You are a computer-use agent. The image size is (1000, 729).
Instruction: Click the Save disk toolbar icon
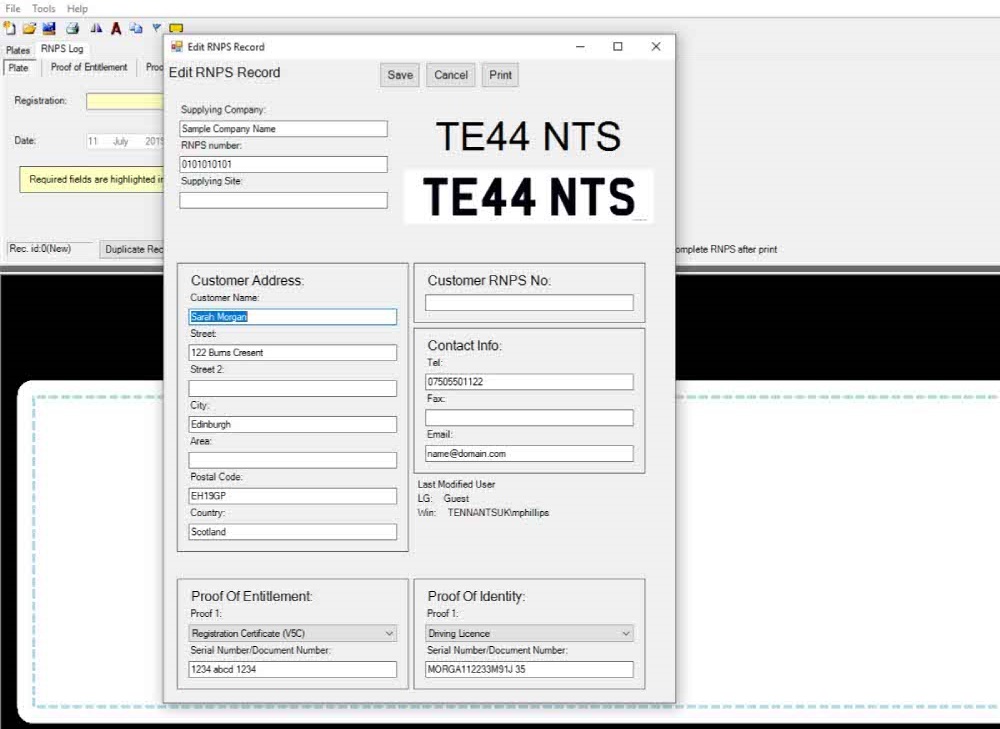tap(49, 28)
